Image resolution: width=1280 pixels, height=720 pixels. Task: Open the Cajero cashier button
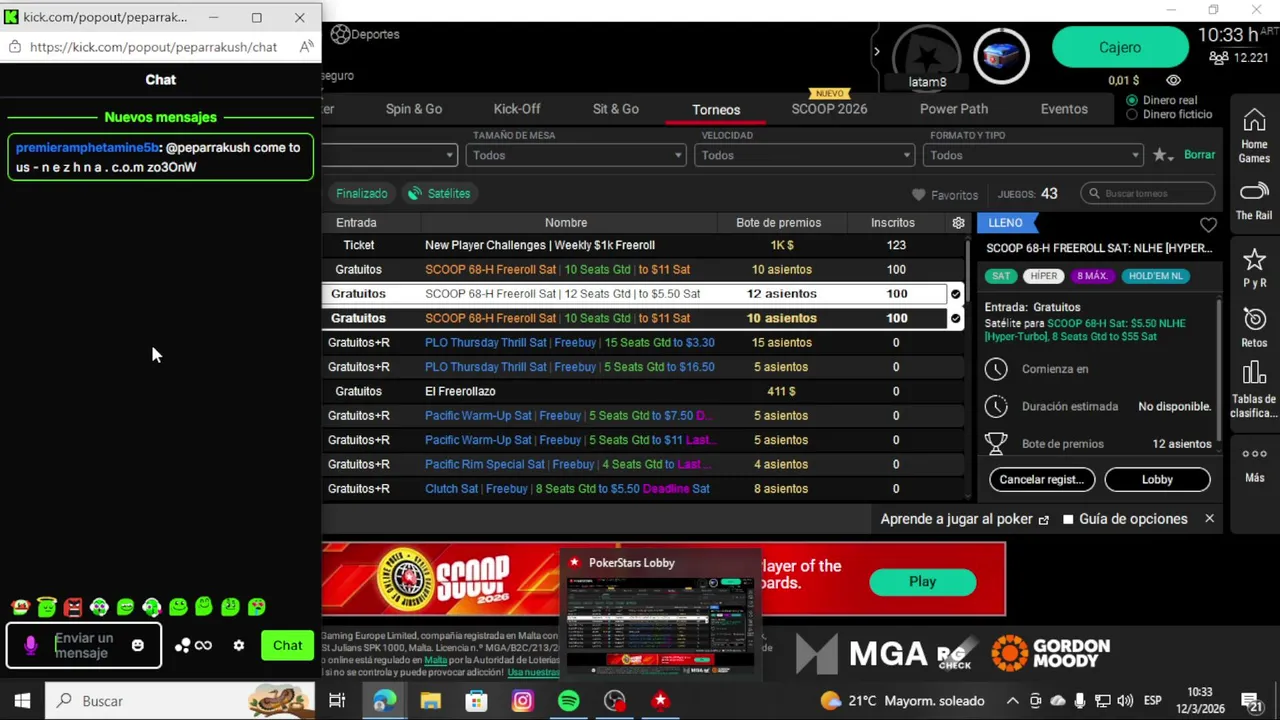(x=1120, y=47)
